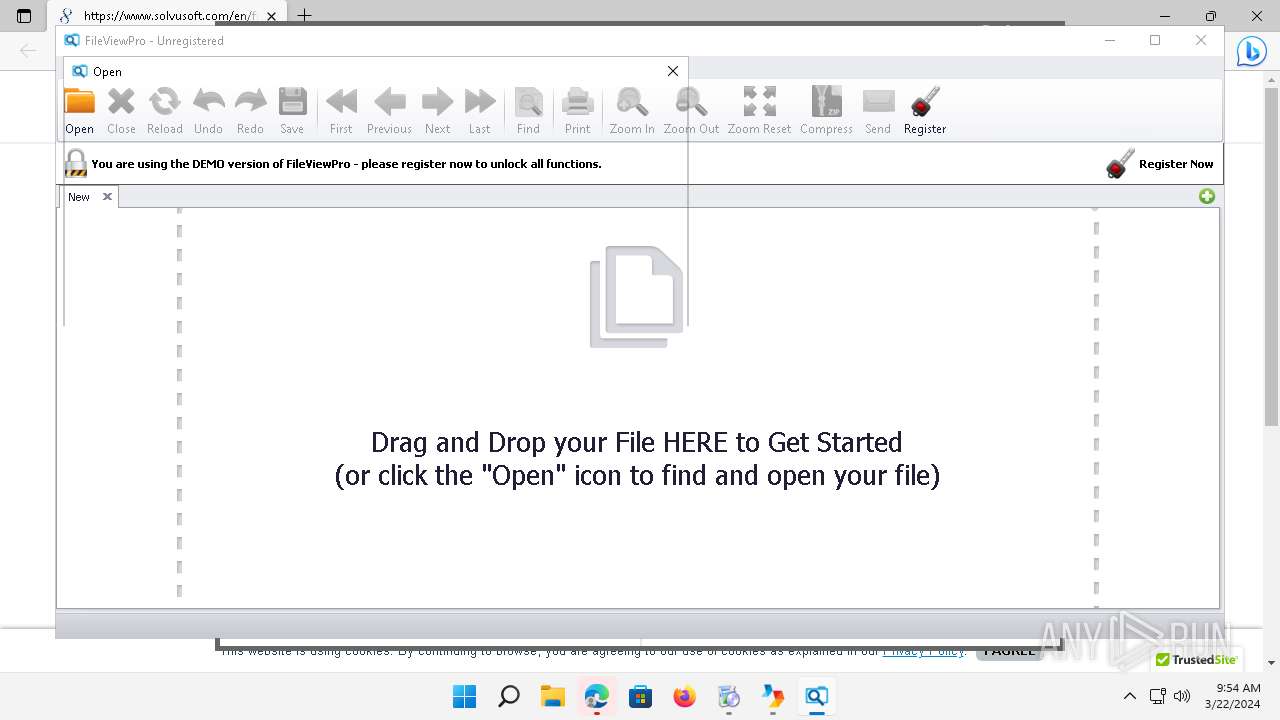Click the Register Now button
This screenshot has width=1280, height=720.
tap(1159, 164)
